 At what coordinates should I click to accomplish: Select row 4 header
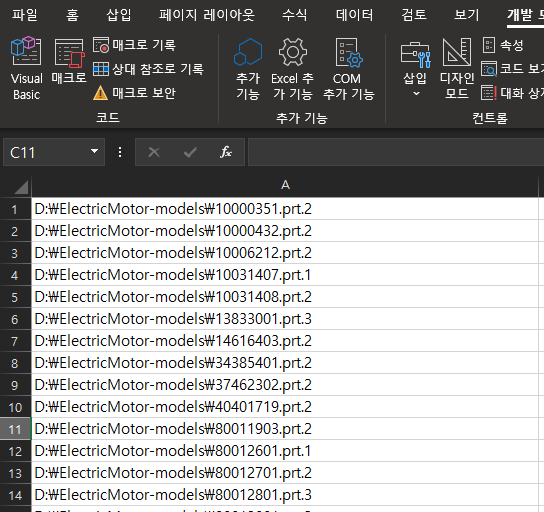[x=15, y=275]
